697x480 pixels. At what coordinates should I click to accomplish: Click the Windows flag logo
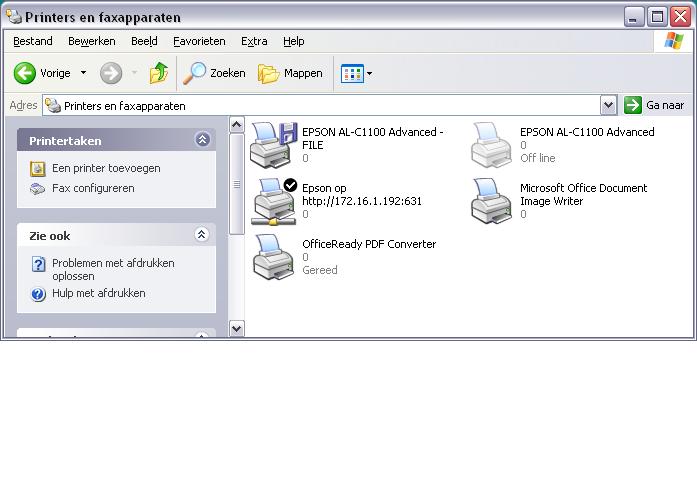(x=673, y=41)
